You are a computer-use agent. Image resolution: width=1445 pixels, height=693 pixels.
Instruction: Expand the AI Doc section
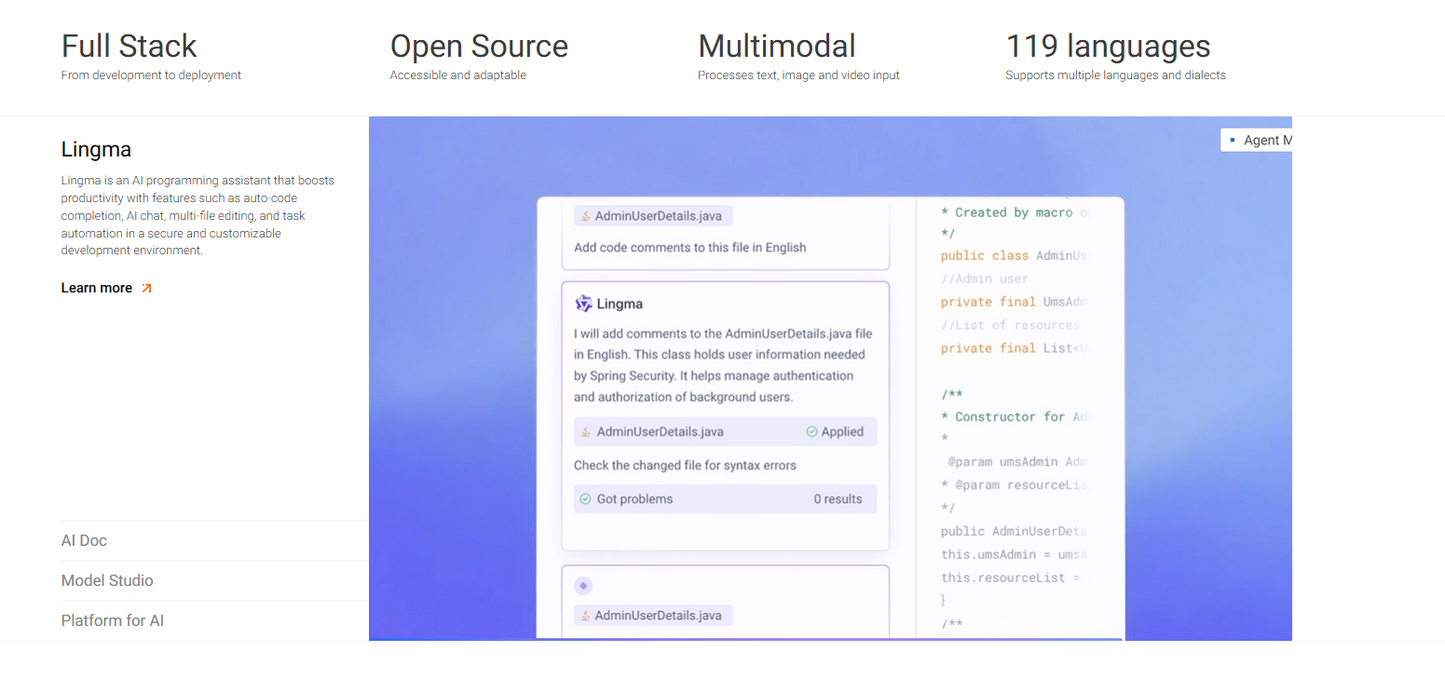pyautogui.click(x=84, y=540)
